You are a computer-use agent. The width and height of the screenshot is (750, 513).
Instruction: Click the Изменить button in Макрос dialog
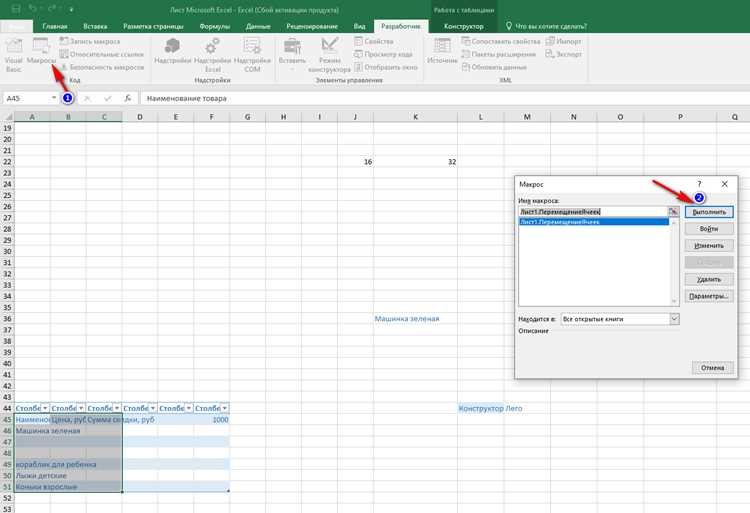tap(709, 245)
